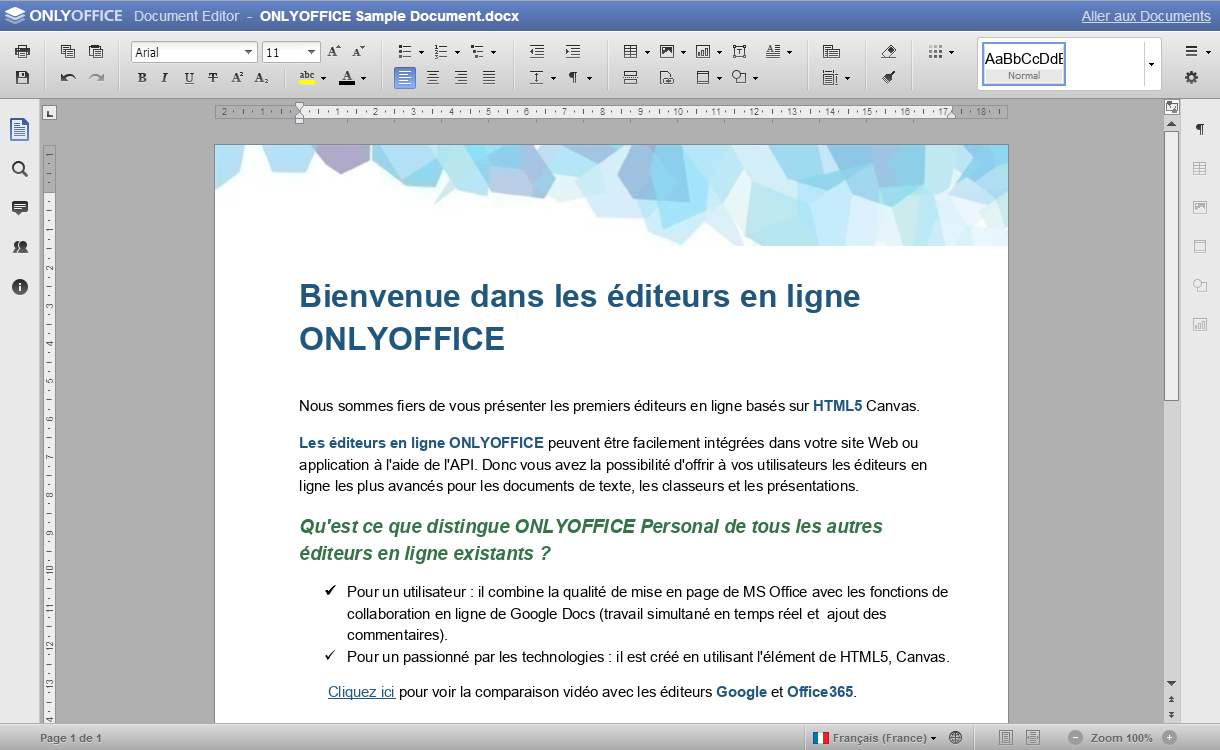
Task: Justify the paragraph text
Action: [x=489, y=77]
